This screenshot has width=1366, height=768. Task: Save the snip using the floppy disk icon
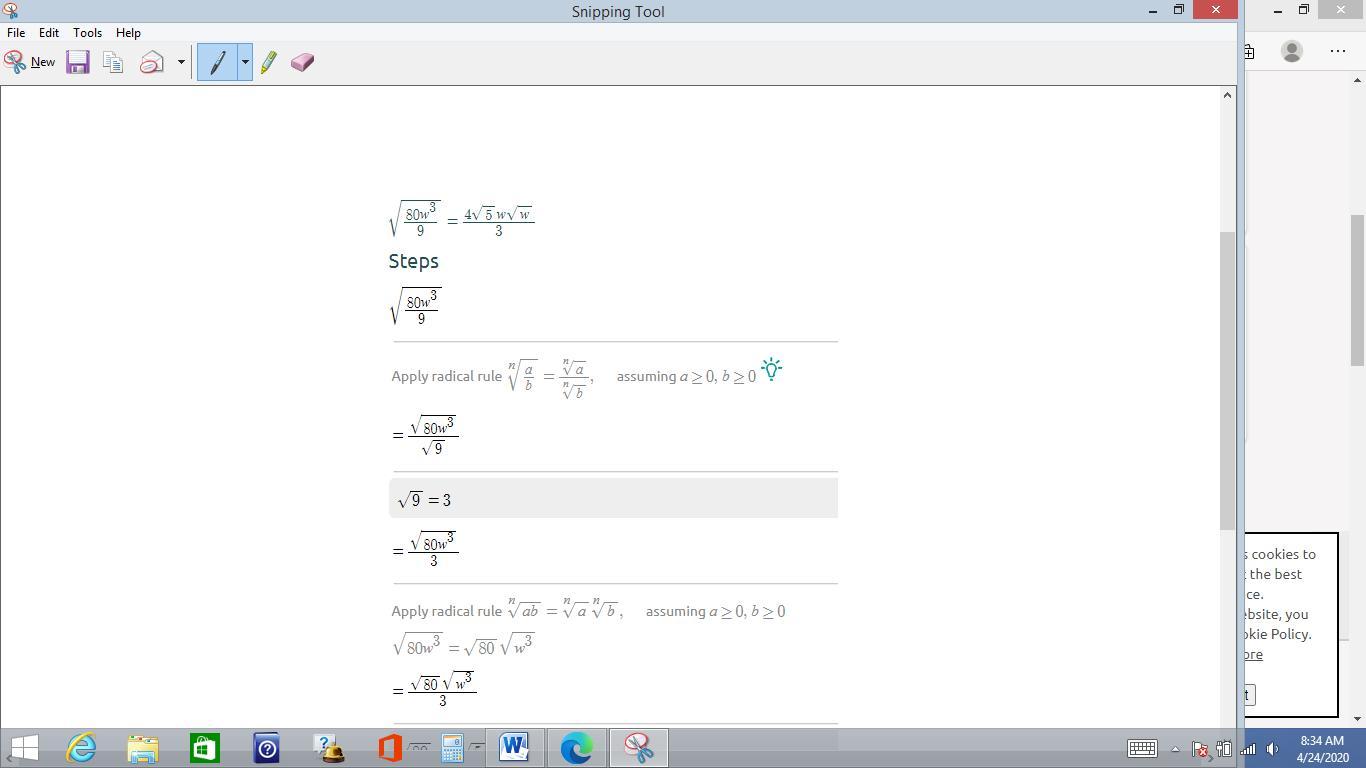tap(78, 62)
